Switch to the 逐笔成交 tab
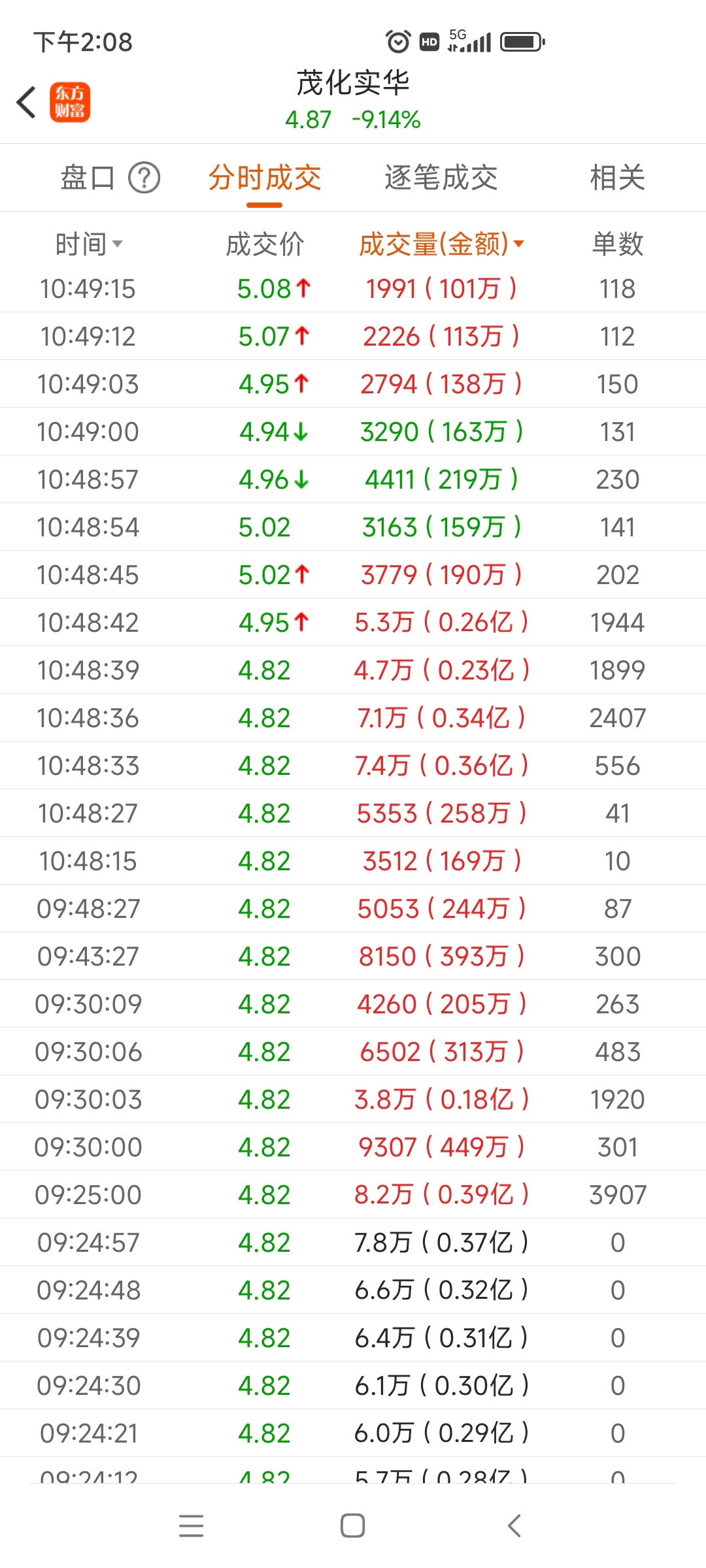Image resolution: width=706 pixels, height=1568 pixels. [441, 178]
